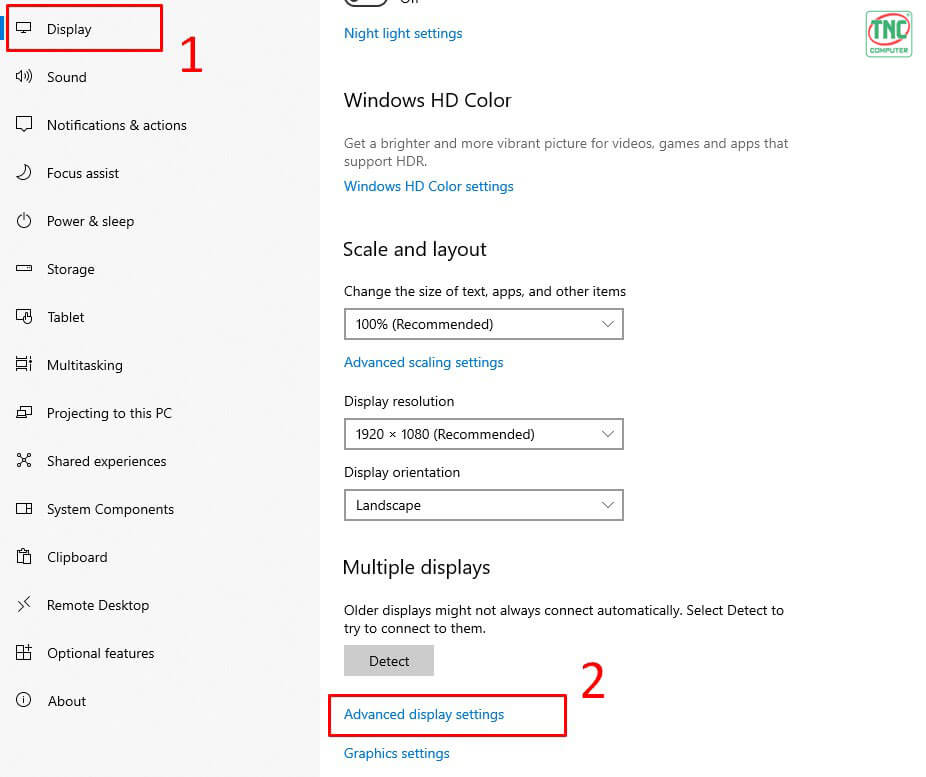Click the Power & sleep icon
The image size is (926, 777).
click(x=24, y=221)
